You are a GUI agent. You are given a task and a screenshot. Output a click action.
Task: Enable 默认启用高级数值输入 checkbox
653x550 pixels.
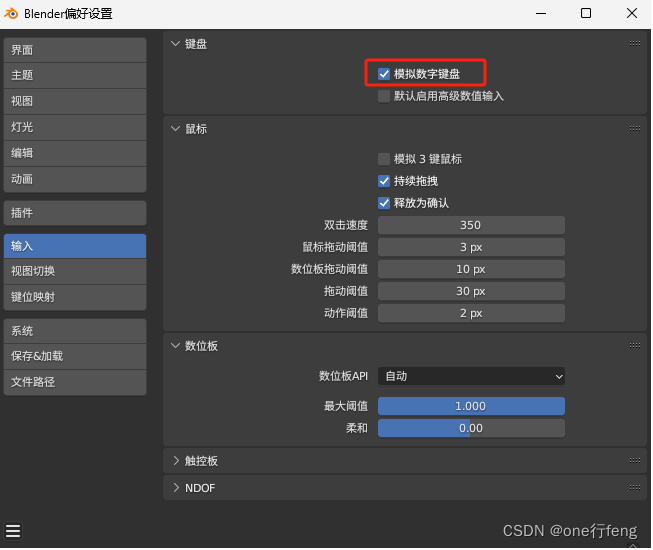coord(384,96)
